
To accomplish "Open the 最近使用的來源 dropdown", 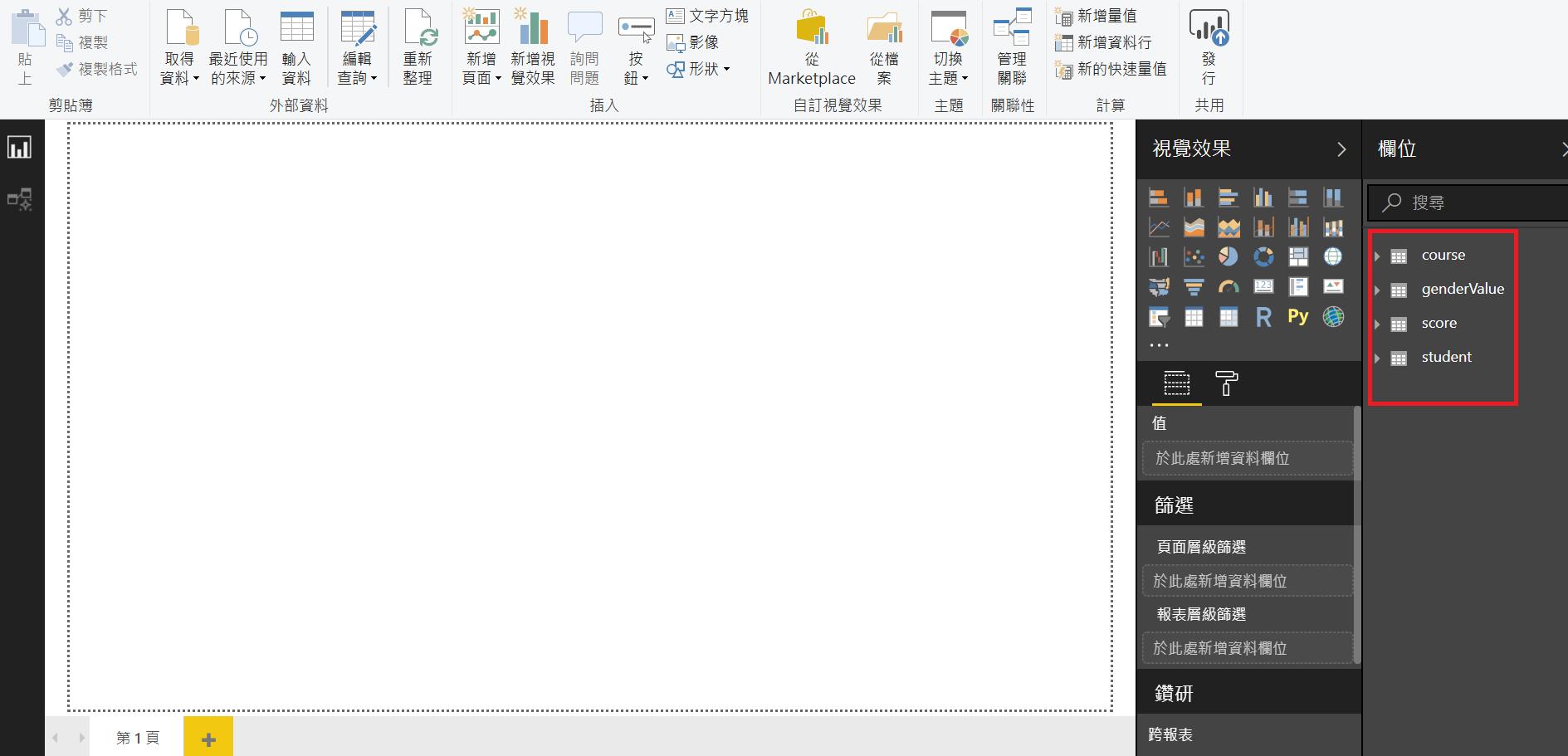I will [238, 48].
